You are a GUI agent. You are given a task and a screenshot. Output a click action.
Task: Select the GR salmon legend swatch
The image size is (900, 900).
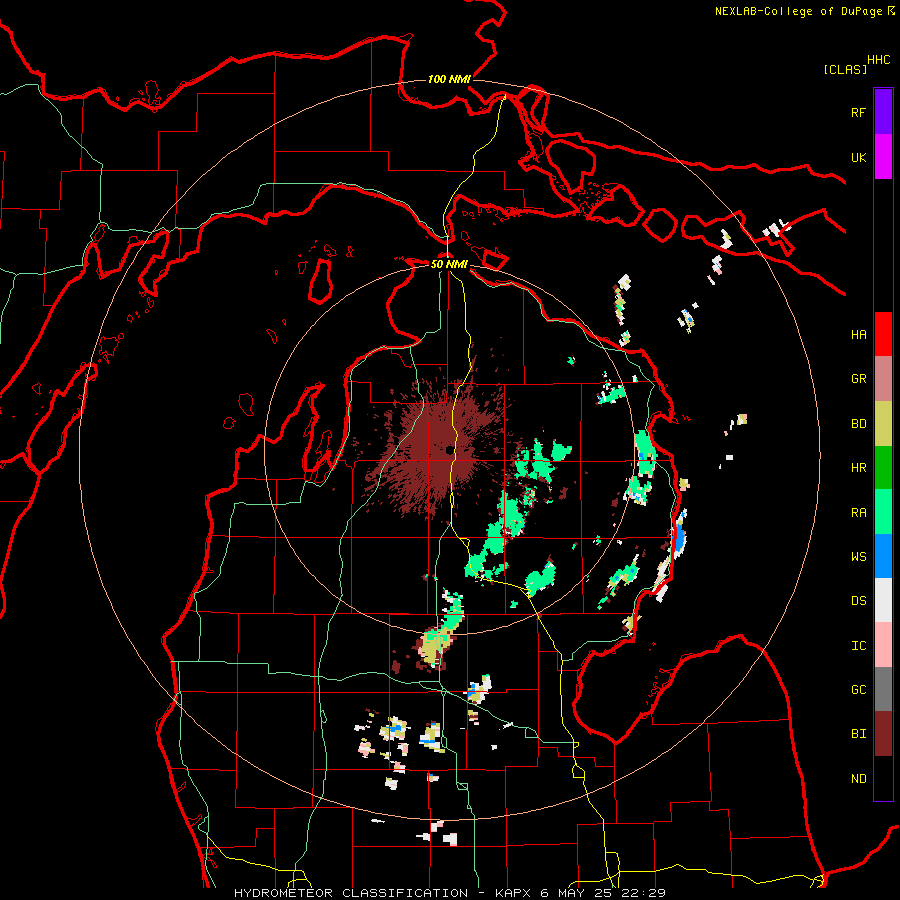pyautogui.click(x=883, y=379)
